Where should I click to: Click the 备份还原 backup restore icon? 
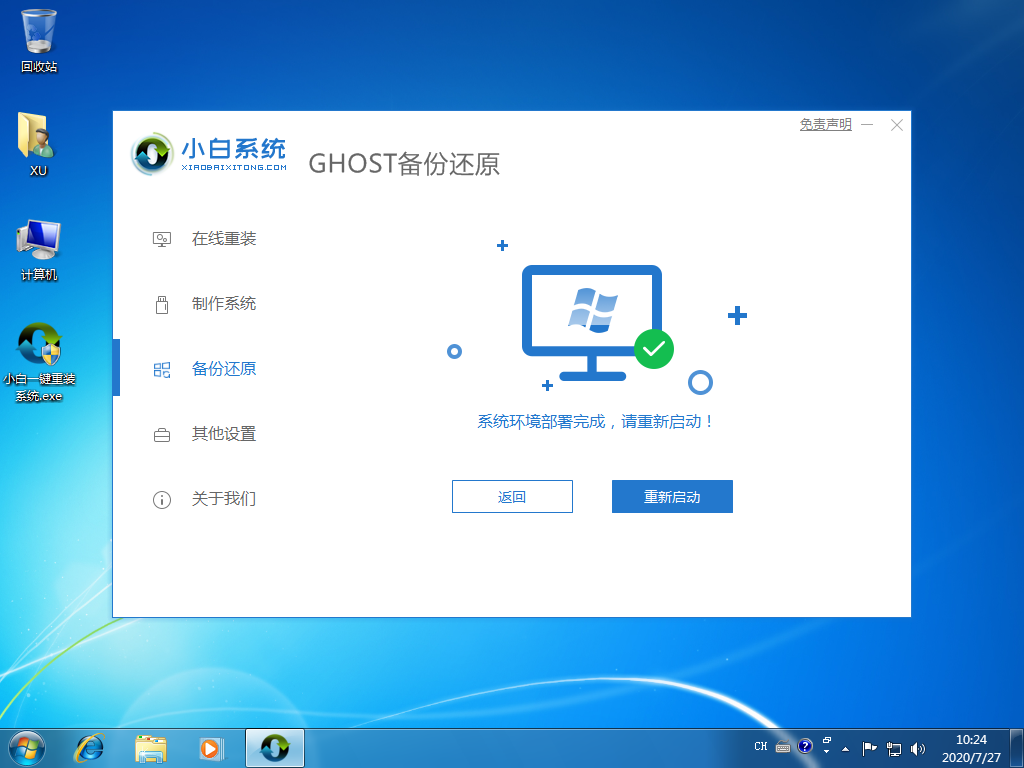tap(161, 369)
